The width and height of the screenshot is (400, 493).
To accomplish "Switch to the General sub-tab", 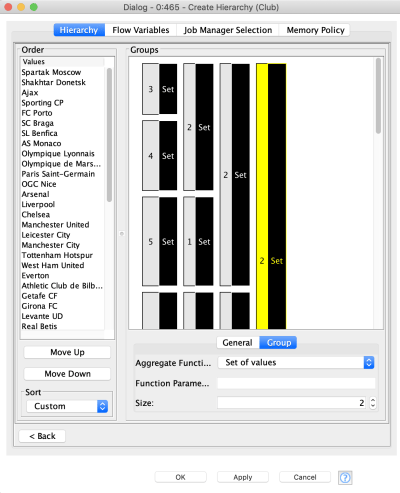I will click(237, 343).
